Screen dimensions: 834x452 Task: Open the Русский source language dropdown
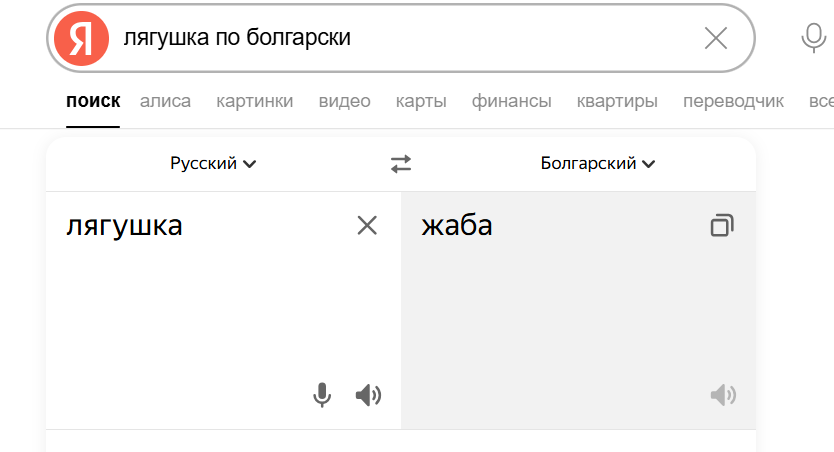pyautogui.click(x=213, y=164)
